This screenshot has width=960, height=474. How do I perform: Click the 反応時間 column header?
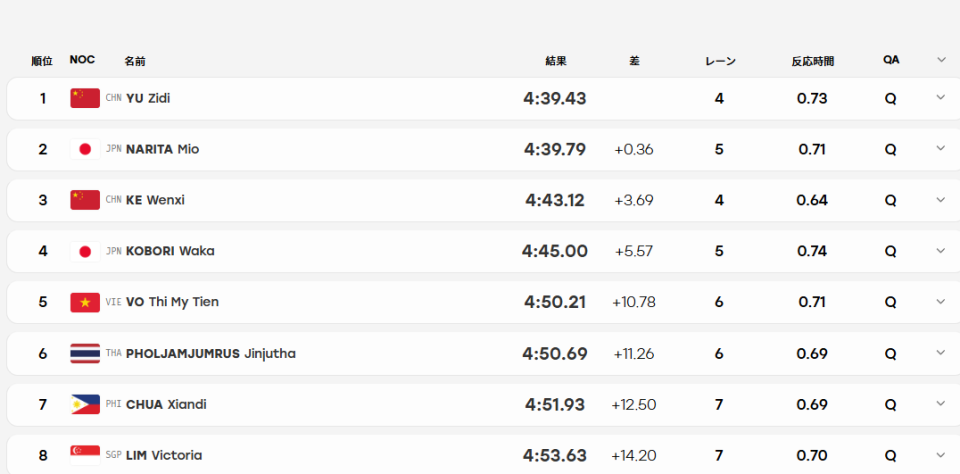point(812,61)
